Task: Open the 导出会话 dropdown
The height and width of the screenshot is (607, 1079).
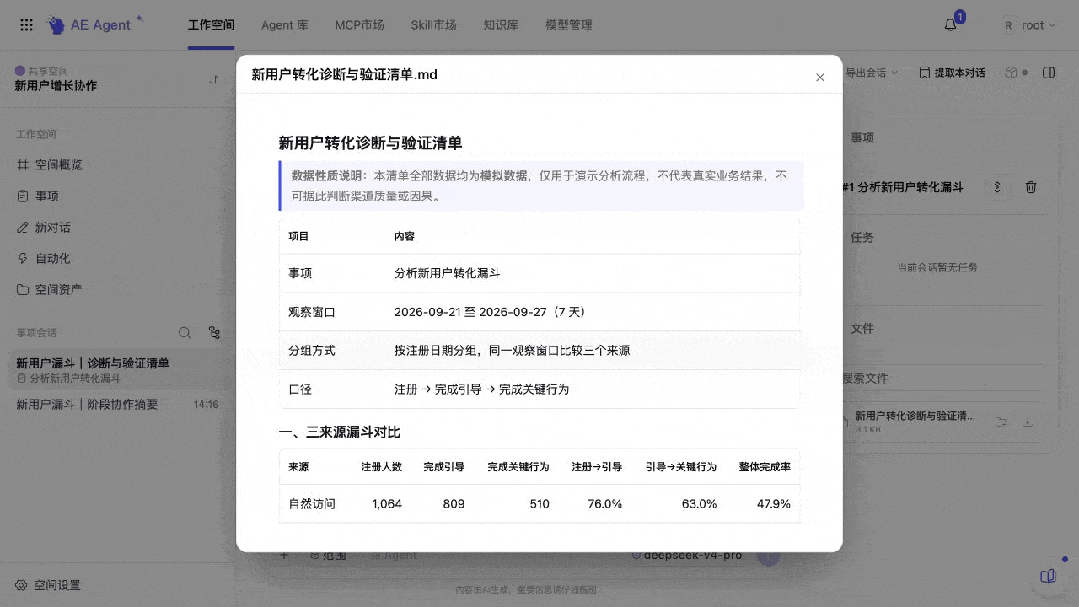Action: (x=871, y=73)
